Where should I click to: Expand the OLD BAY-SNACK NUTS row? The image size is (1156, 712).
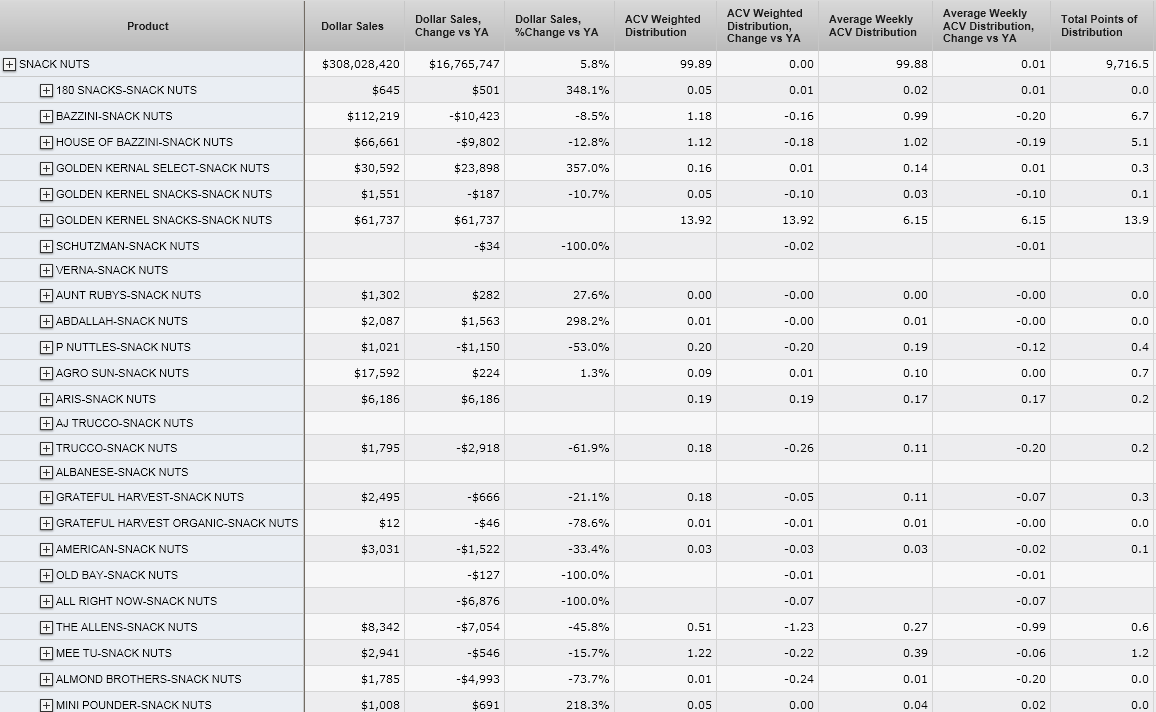pos(46,575)
